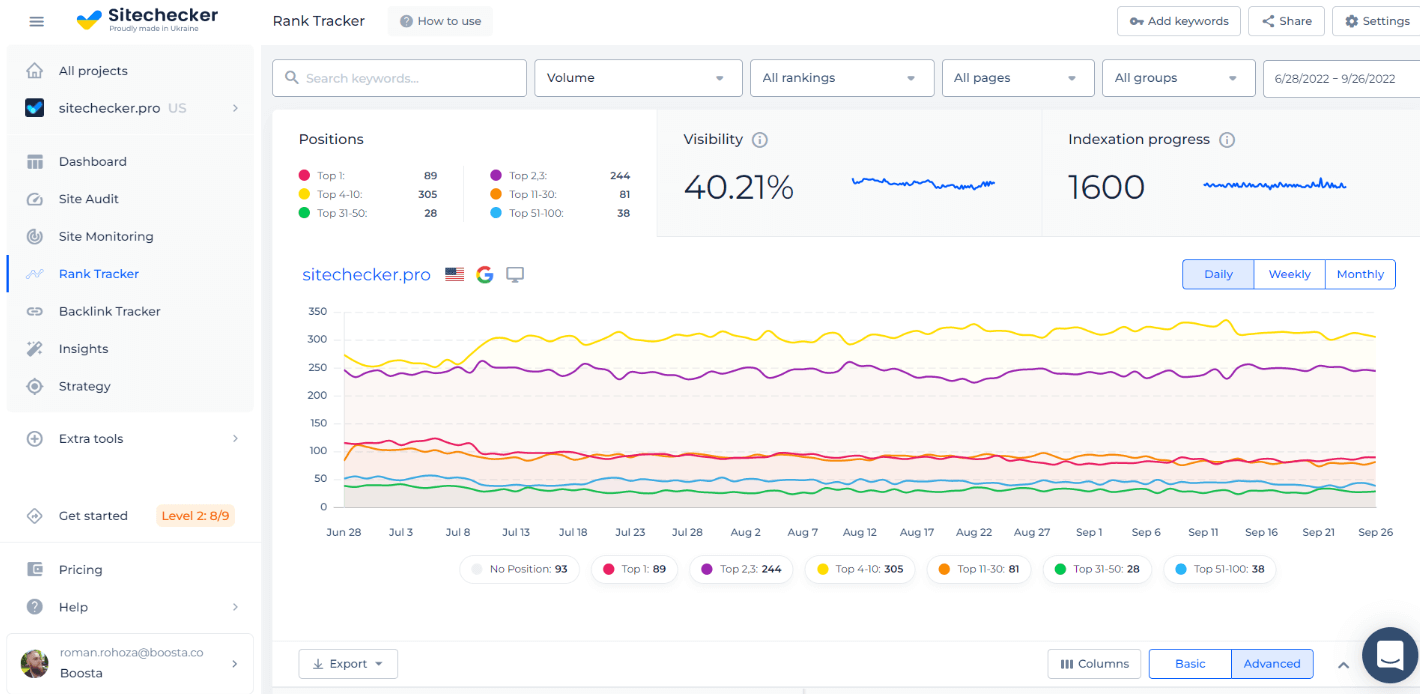1420x694 pixels.
Task: Toggle Top 51-100 series in chart legend
Action: click(x=1219, y=569)
